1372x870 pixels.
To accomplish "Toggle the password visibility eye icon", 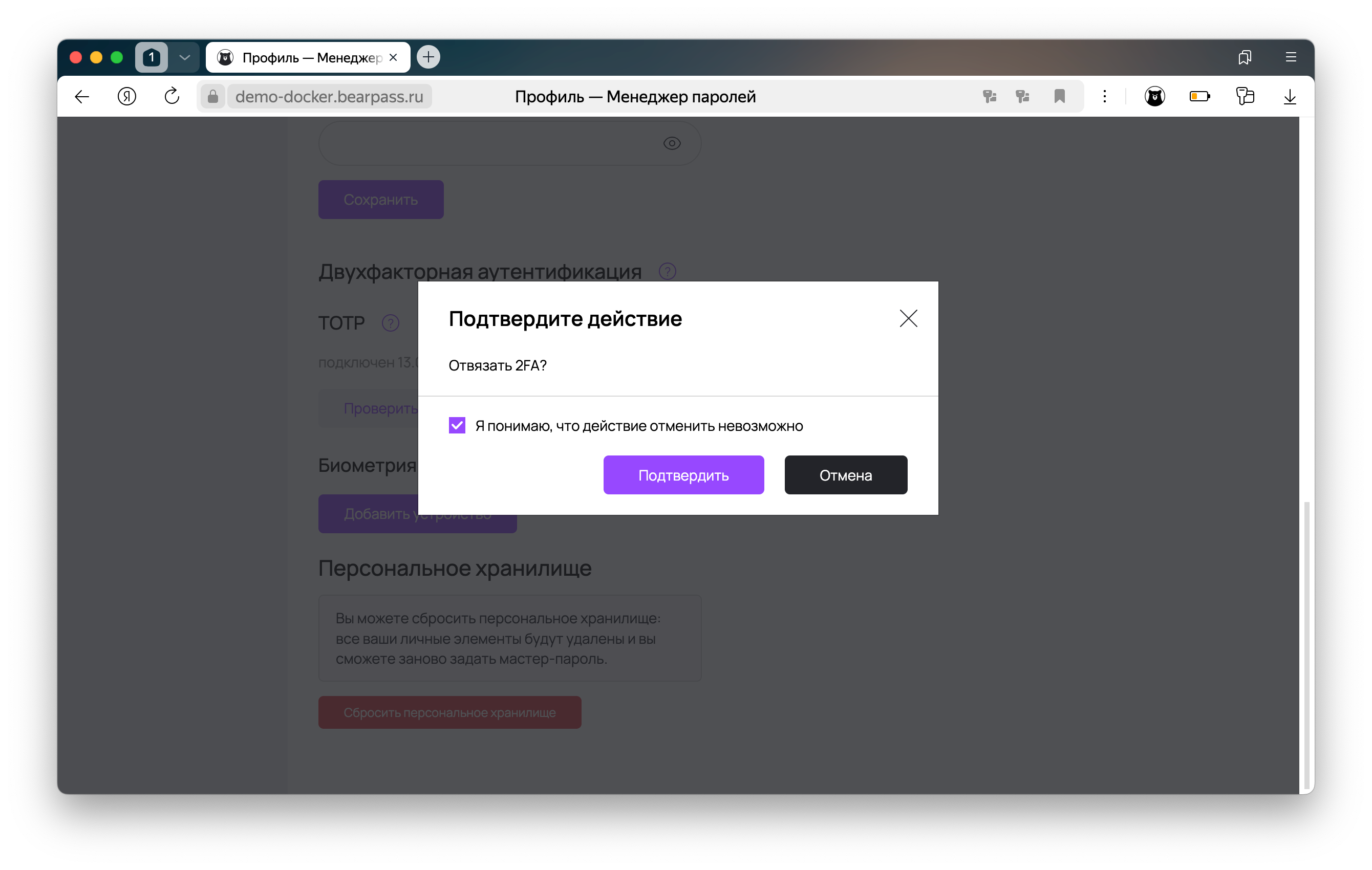I will click(x=672, y=143).
